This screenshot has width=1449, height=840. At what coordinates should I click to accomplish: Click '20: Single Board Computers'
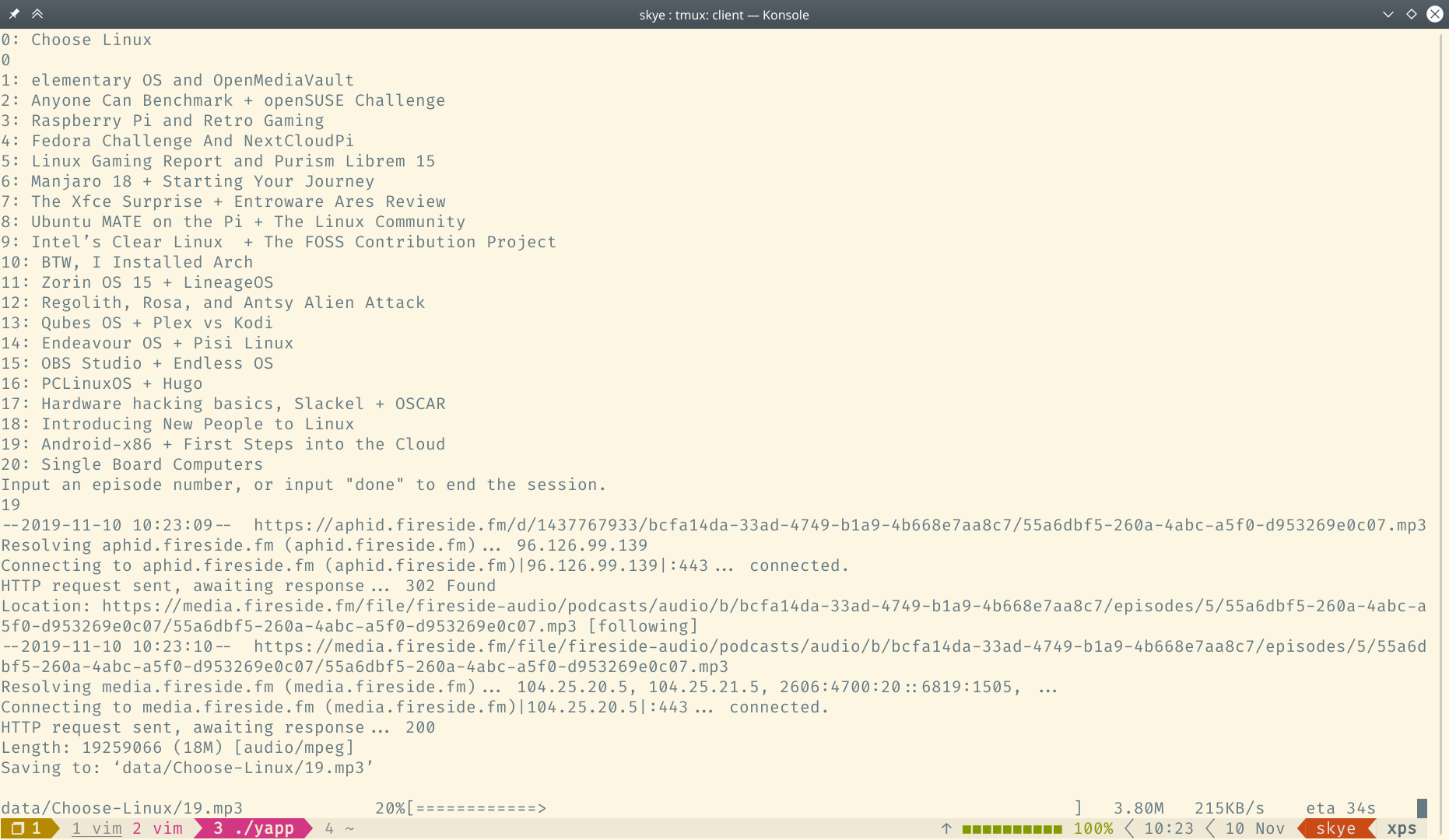point(132,464)
